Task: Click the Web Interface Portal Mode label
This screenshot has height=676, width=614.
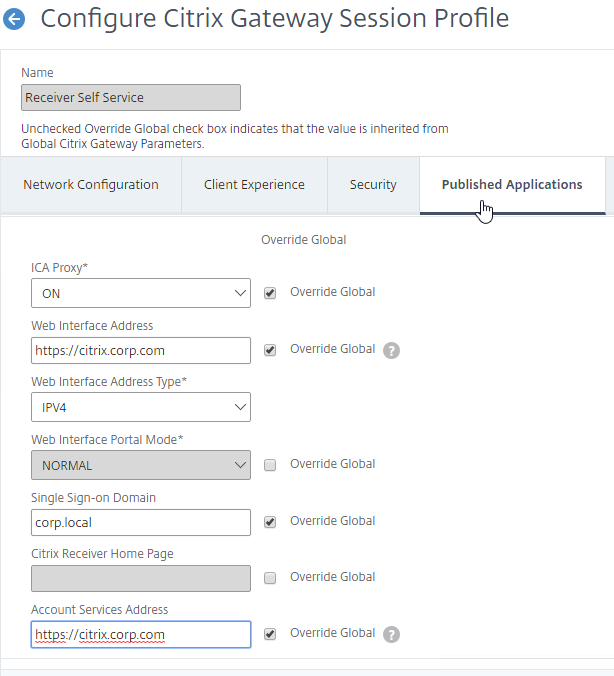Action: pyautogui.click(x=107, y=440)
